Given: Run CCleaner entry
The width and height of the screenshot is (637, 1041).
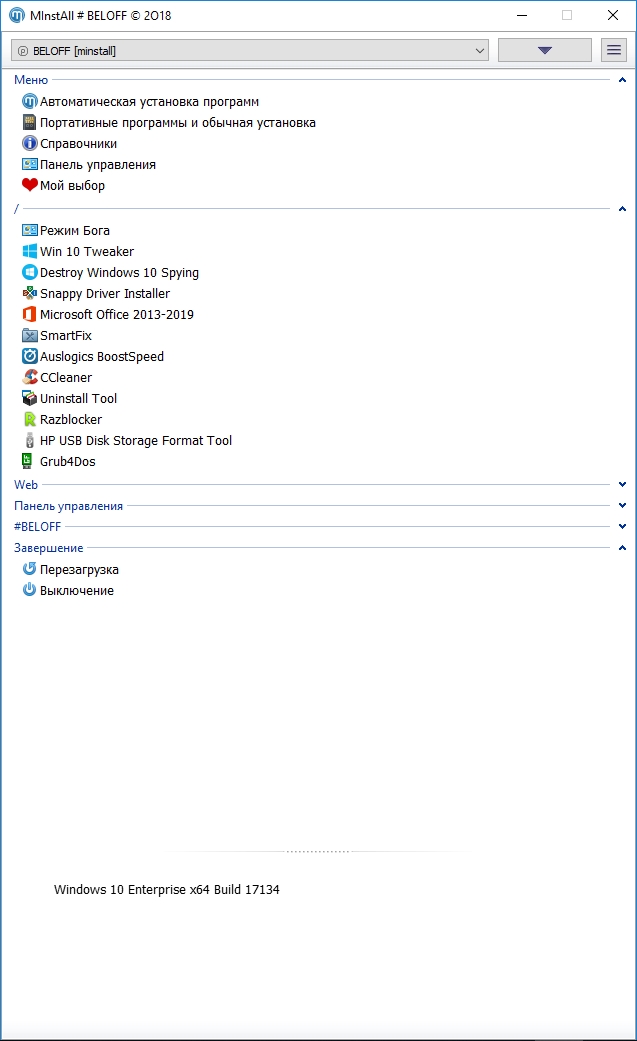Looking at the screenshot, I should [66, 377].
